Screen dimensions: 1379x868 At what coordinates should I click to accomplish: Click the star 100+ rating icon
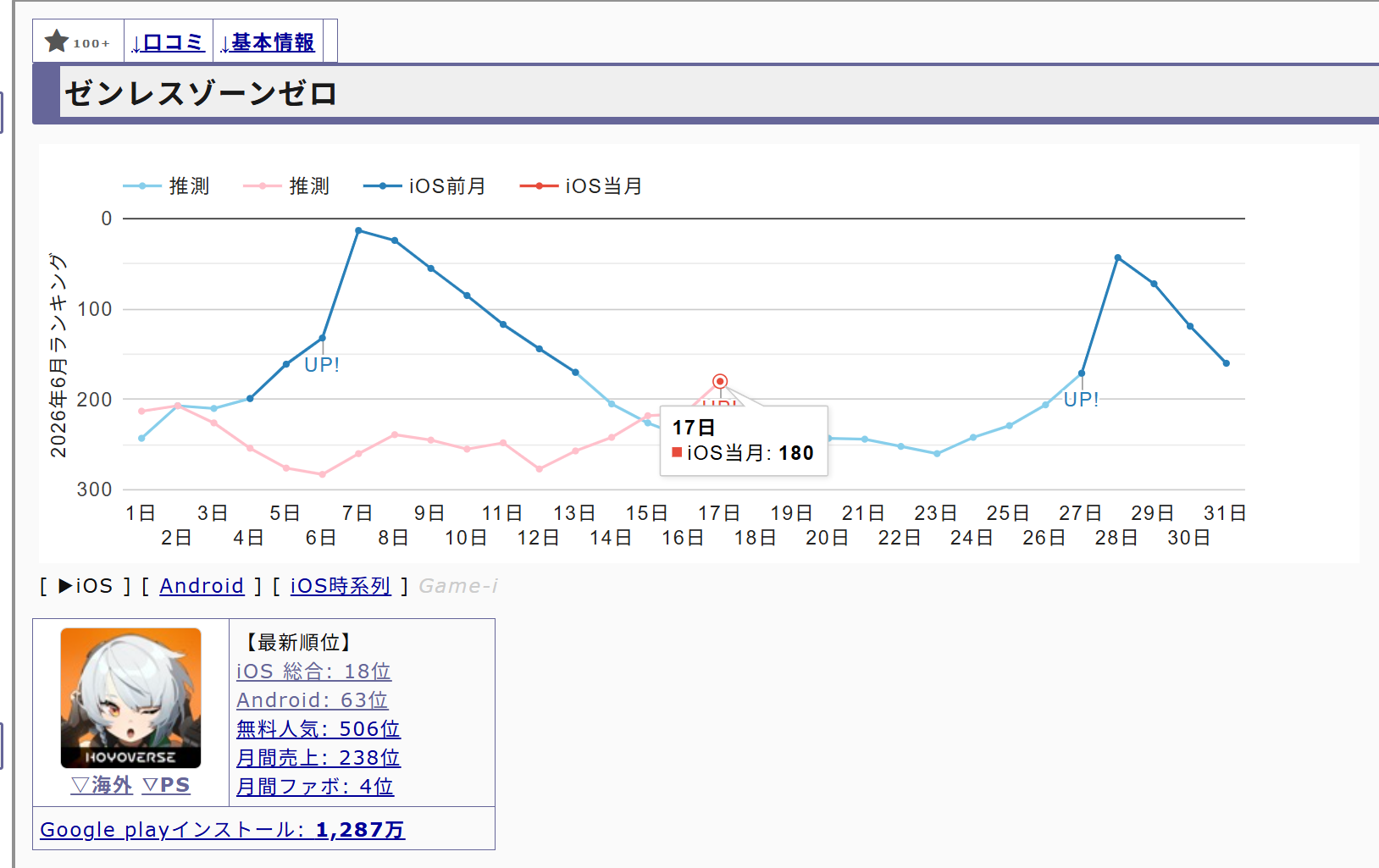(78, 41)
